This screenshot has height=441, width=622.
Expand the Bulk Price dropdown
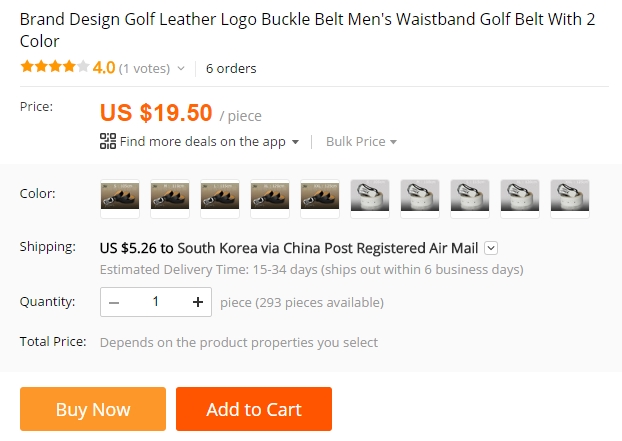click(x=361, y=141)
